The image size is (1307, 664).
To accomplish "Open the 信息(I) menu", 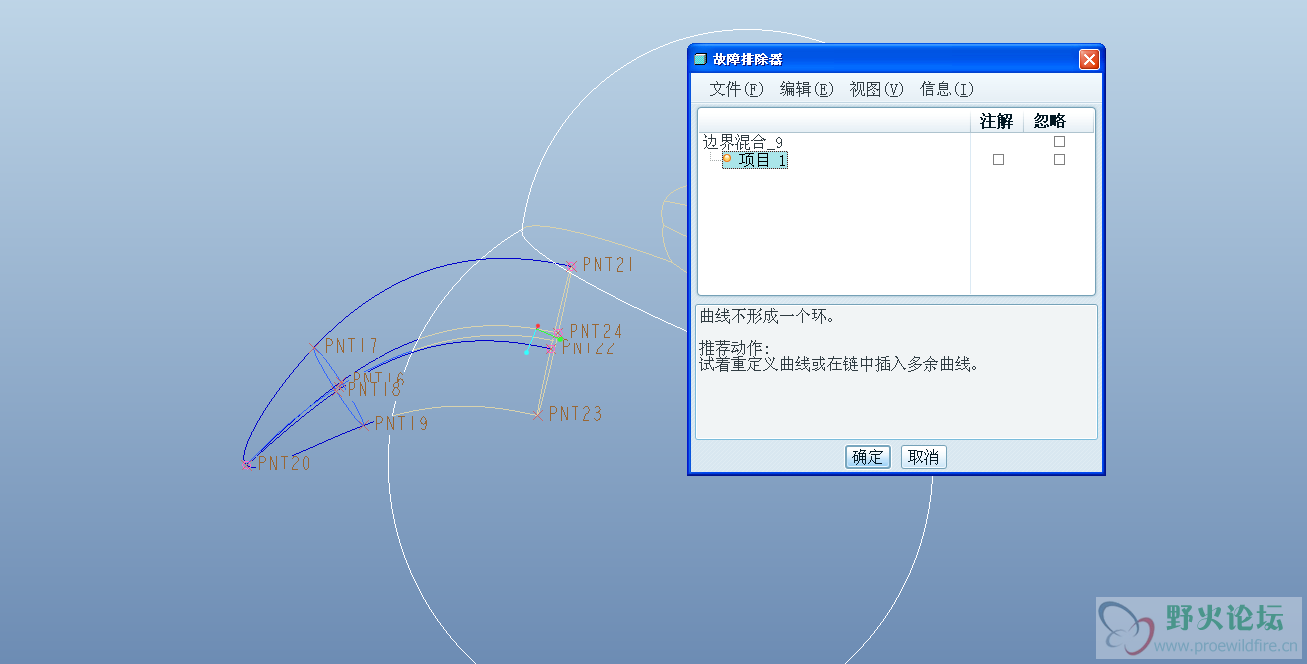I will tap(946, 89).
